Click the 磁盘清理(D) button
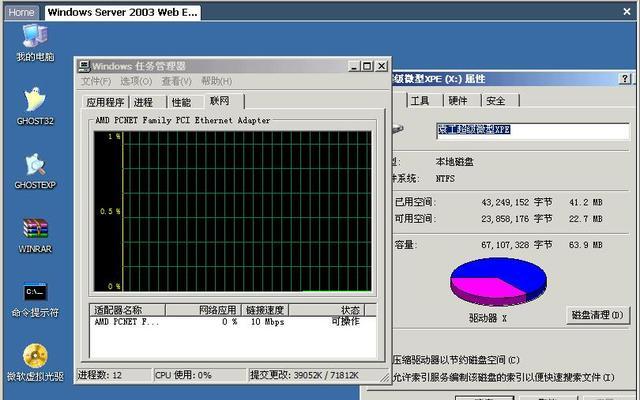 (598, 315)
